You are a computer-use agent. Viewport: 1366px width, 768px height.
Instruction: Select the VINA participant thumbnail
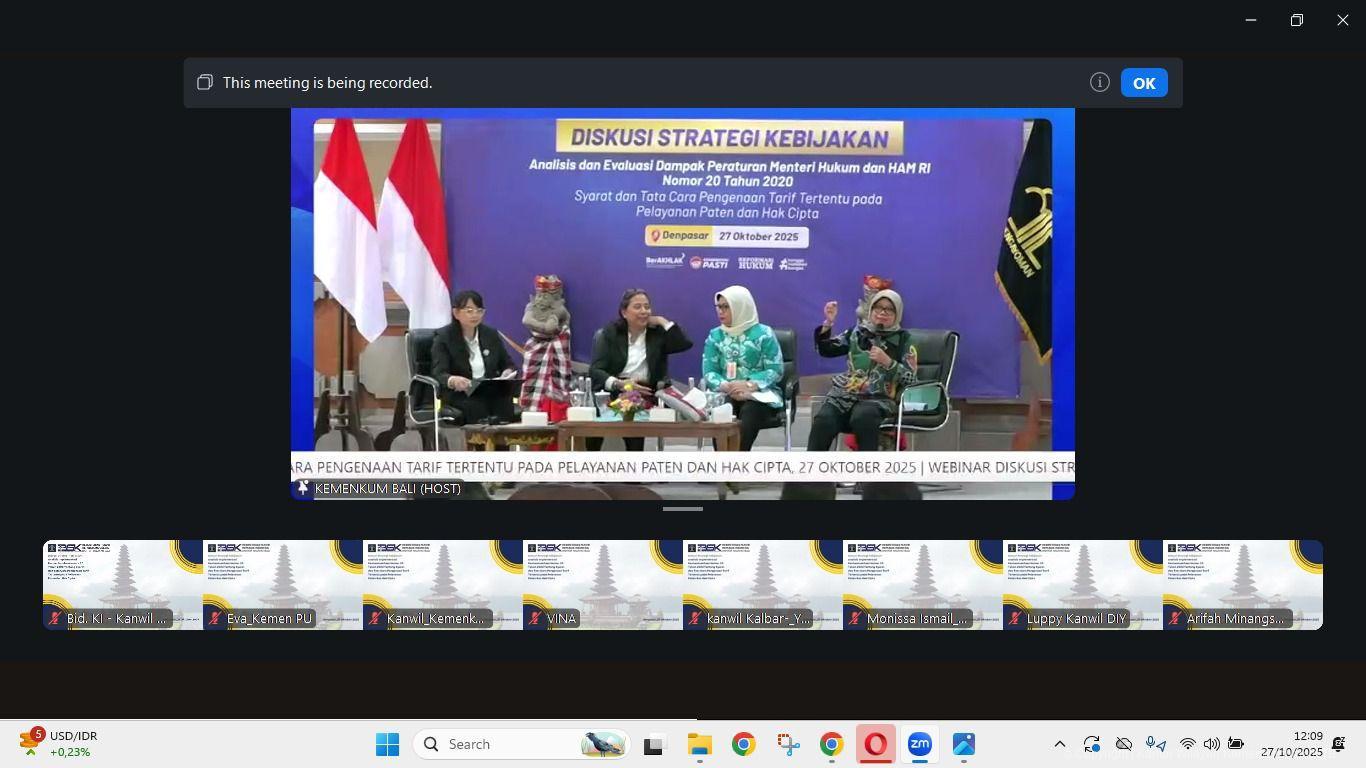(x=602, y=584)
